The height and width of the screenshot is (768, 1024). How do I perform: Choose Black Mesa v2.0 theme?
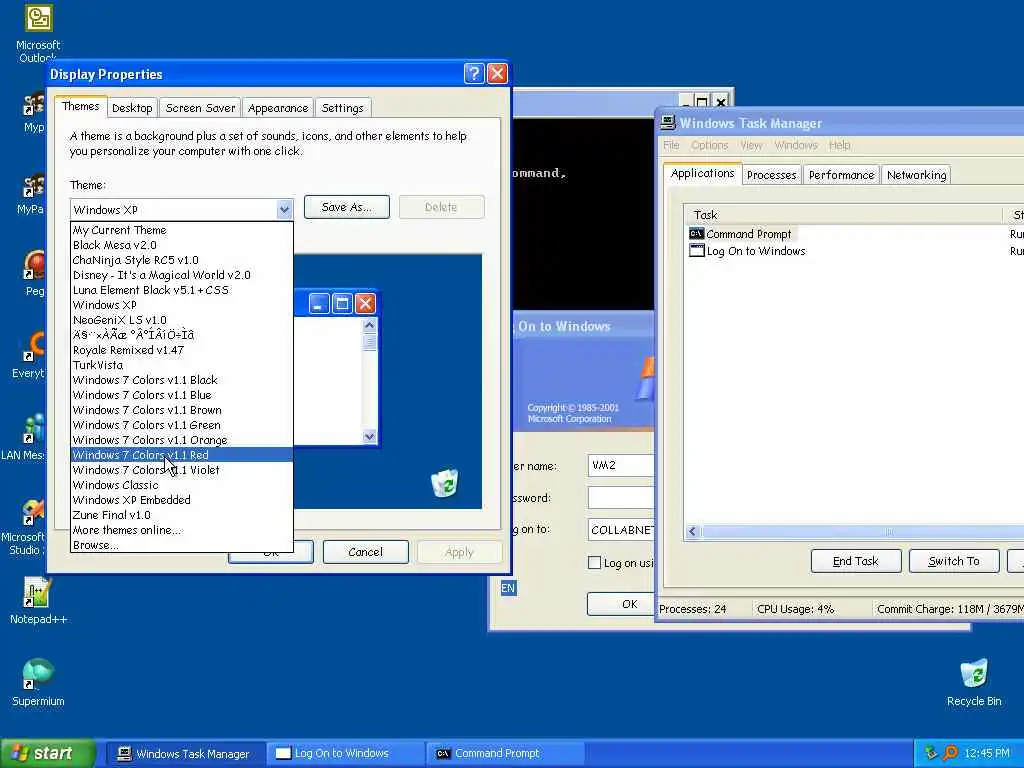pyautogui.click(x=182, y=245)
